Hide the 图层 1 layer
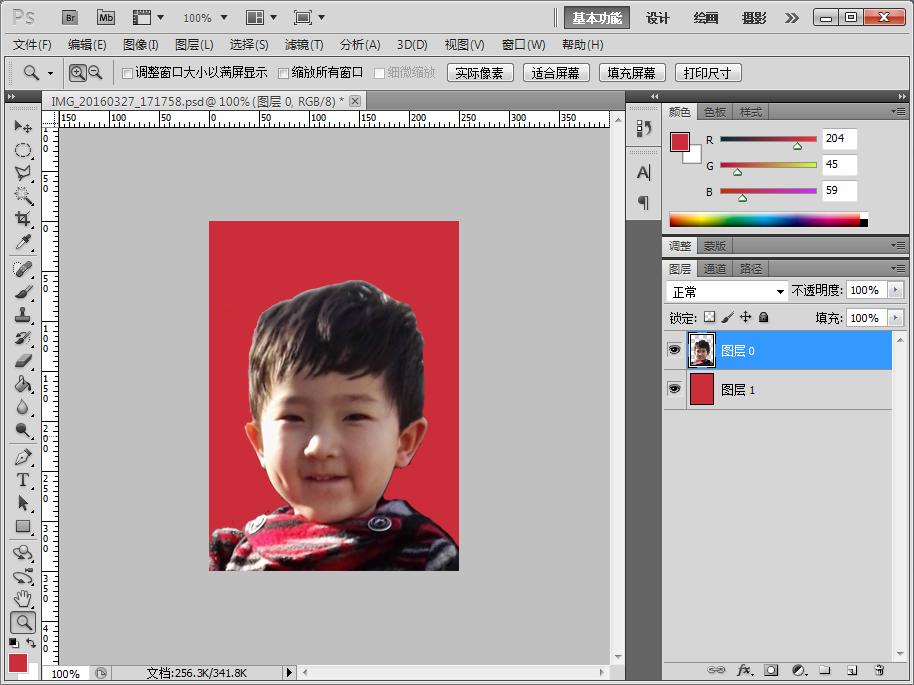Screen dimensions: 914x685 pyautogui.click(x=675, y=389)
